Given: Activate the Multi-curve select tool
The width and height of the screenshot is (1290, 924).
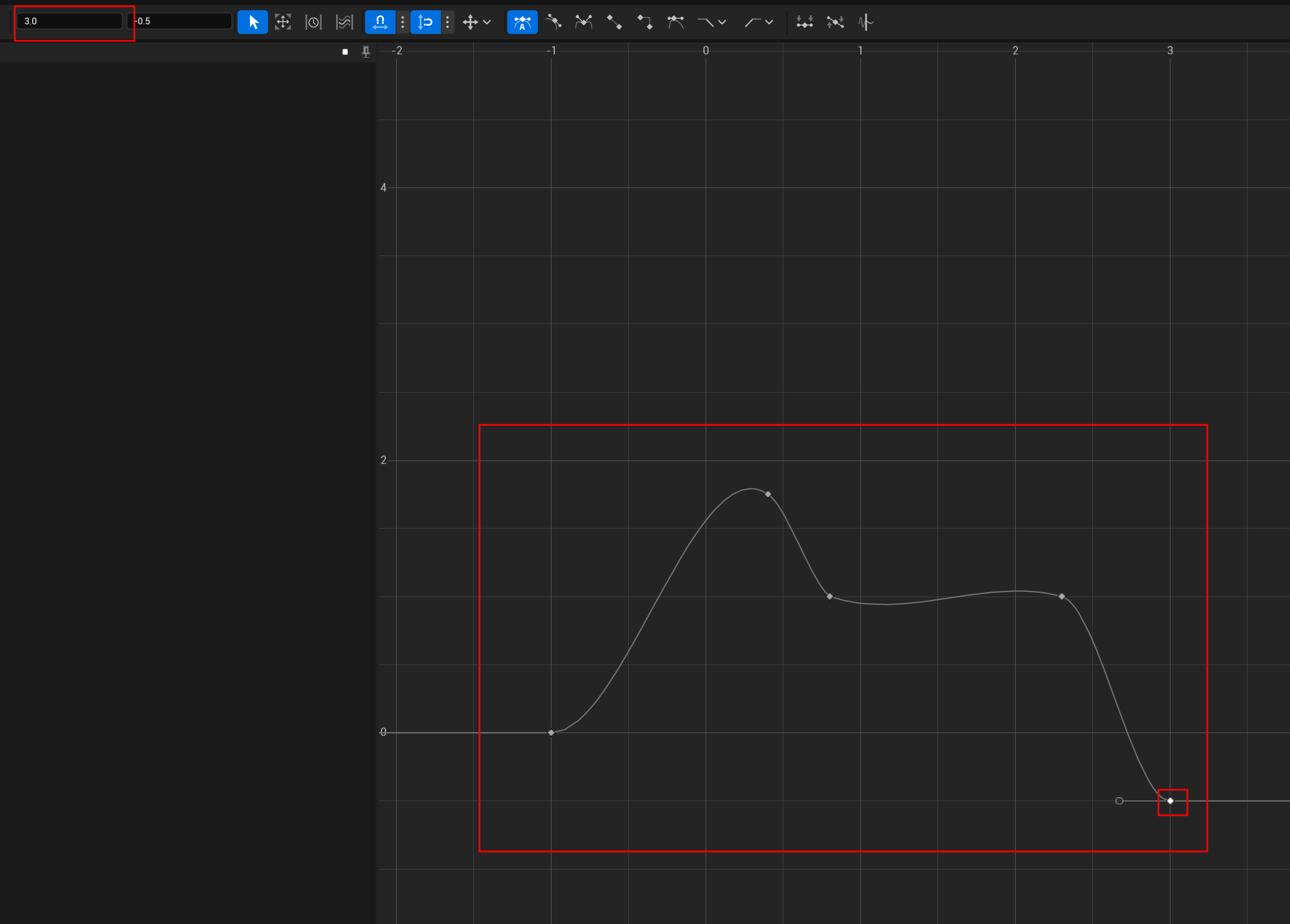Looking at the screenshot, I should pyautogui.click(x=344, y=22).
